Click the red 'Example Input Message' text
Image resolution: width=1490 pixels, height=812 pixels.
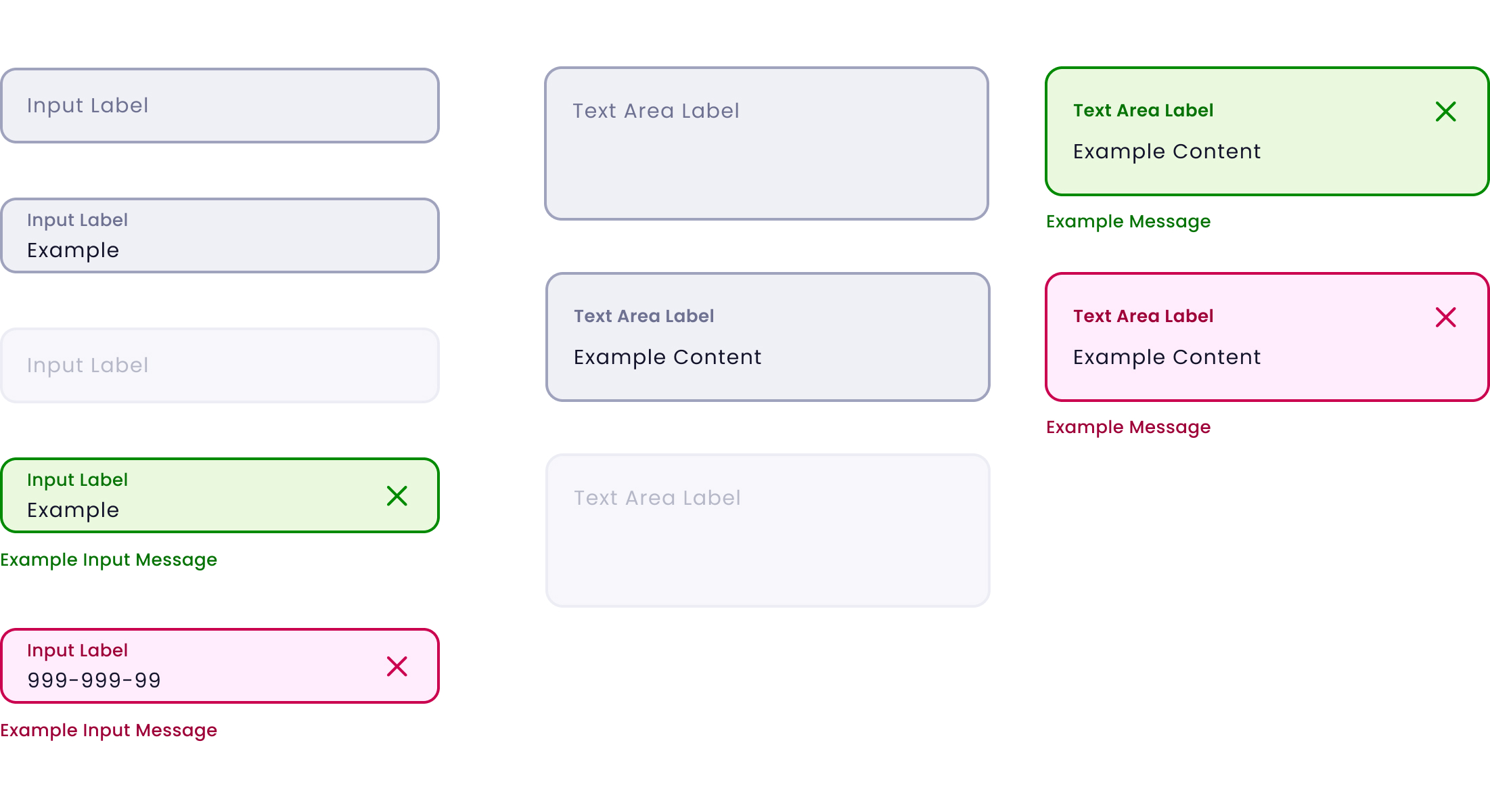[109, 731]
